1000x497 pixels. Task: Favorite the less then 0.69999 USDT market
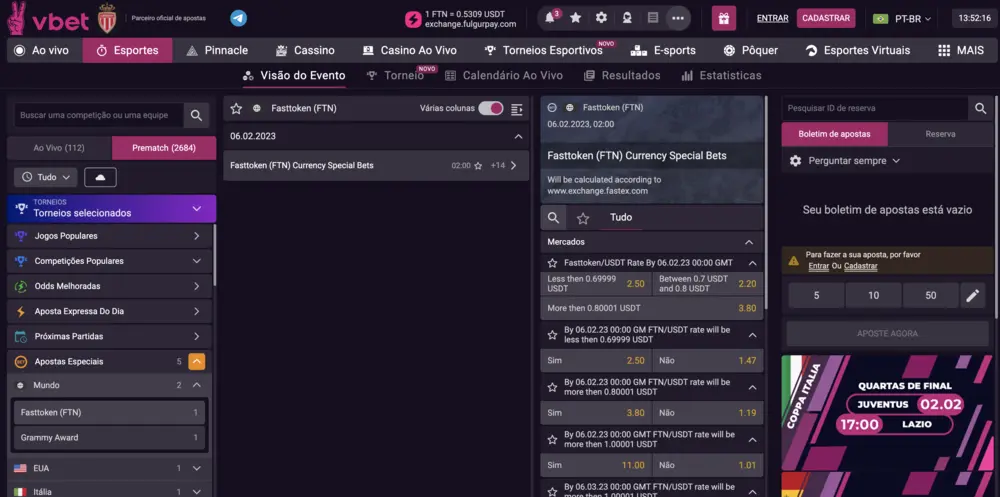[553, 335]
